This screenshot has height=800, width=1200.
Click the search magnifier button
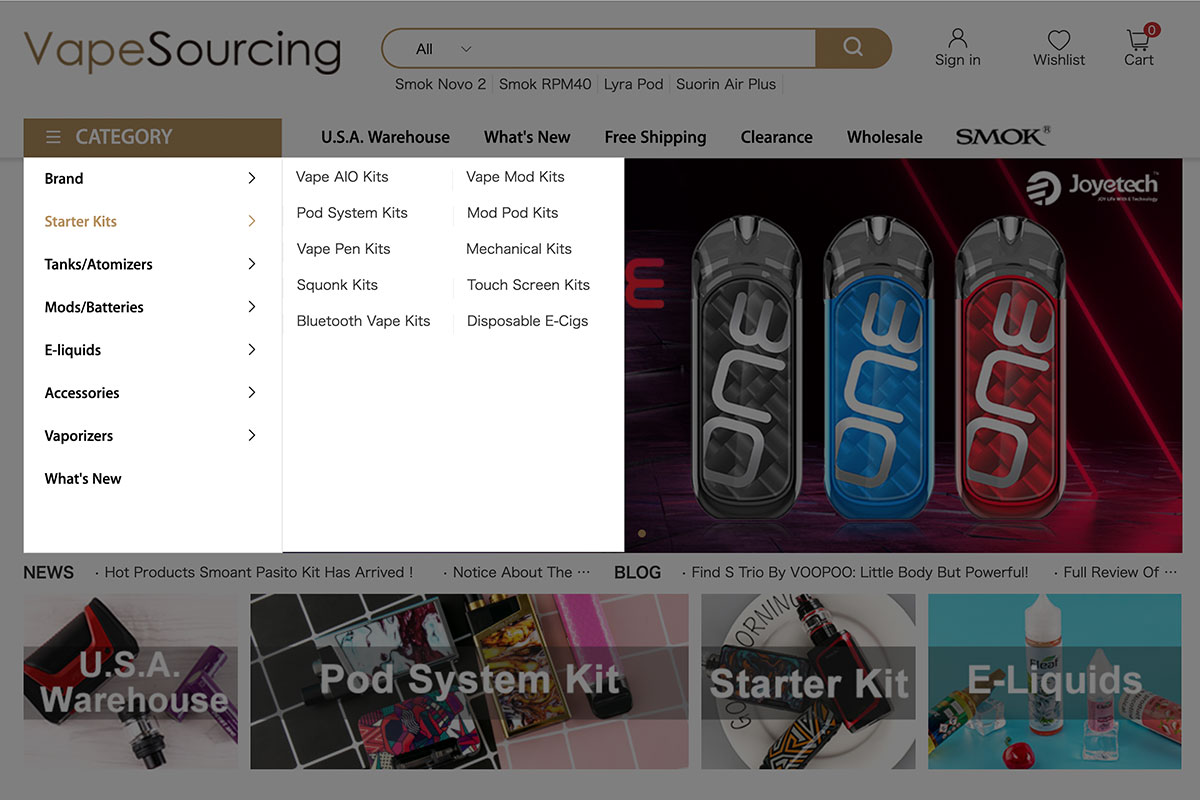pos(853,48)
